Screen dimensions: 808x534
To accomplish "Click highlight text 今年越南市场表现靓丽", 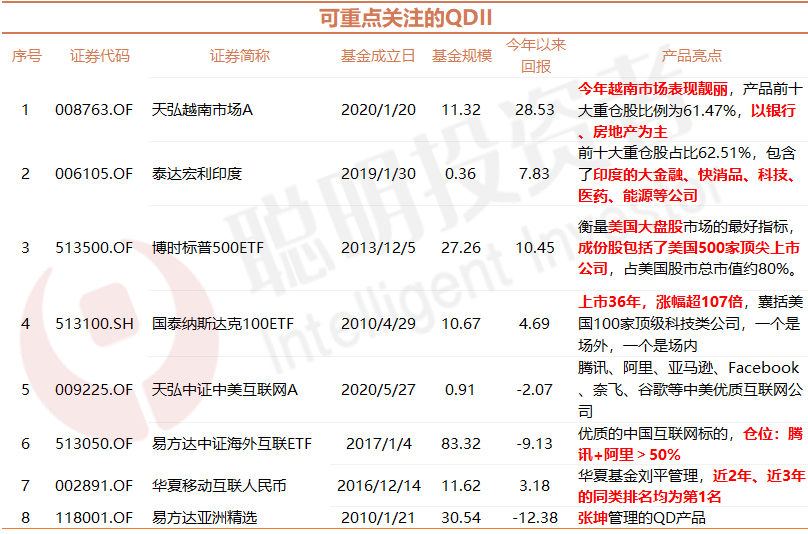I will [652, 89].
